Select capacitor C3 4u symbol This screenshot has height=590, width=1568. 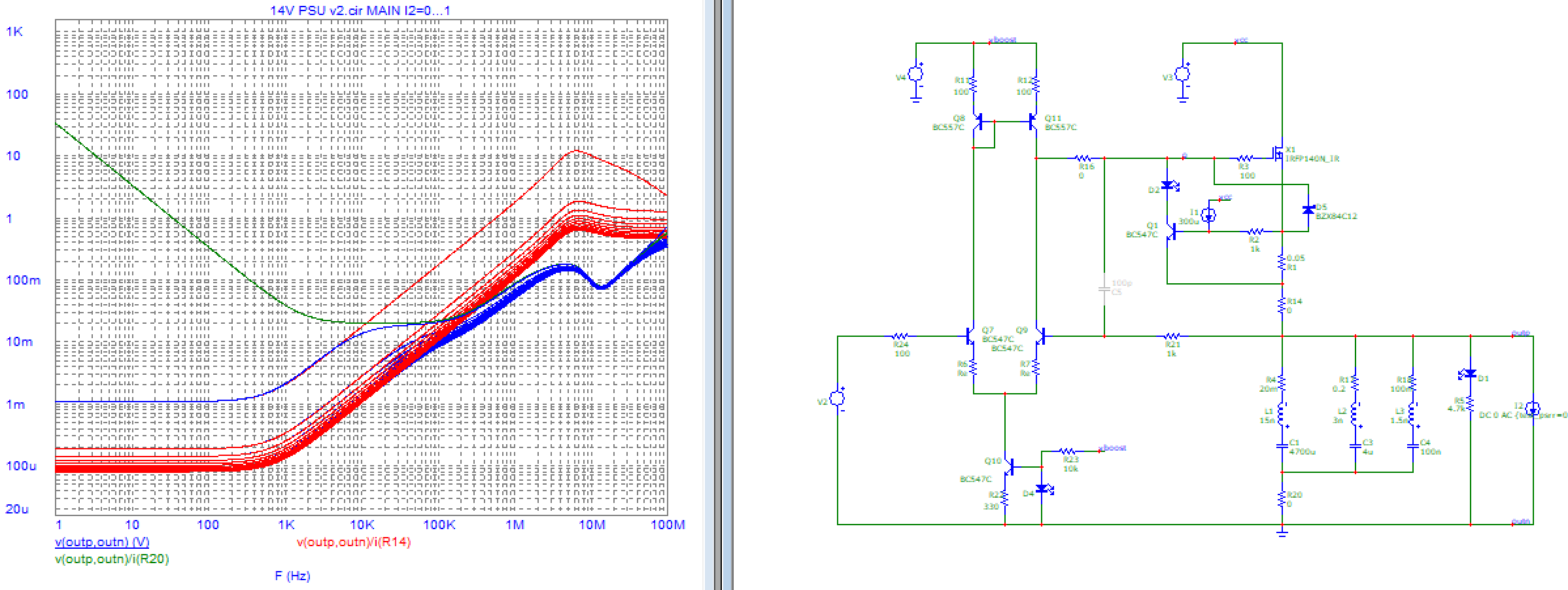pos(1355,447)
